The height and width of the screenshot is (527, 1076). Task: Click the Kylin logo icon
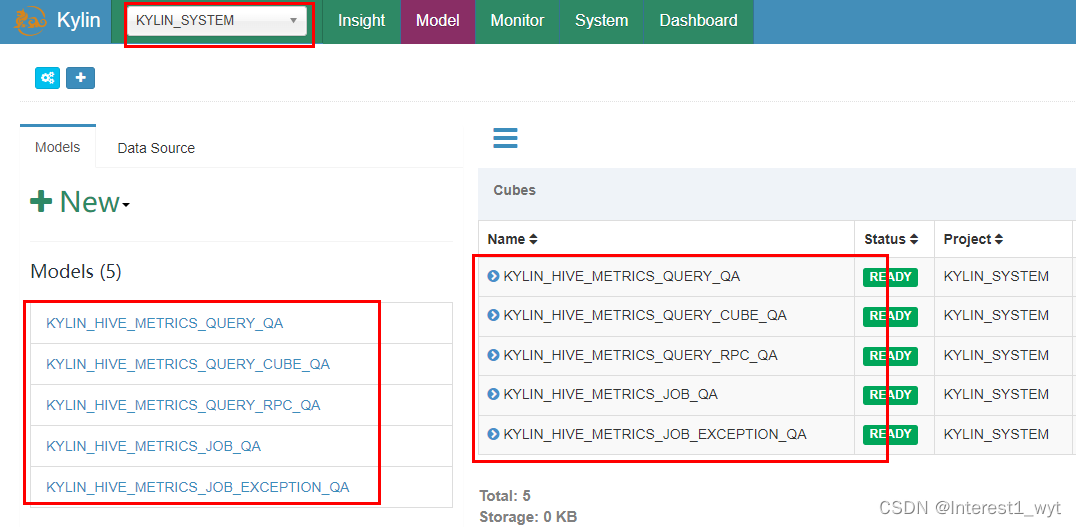click(x=30, y=21)
